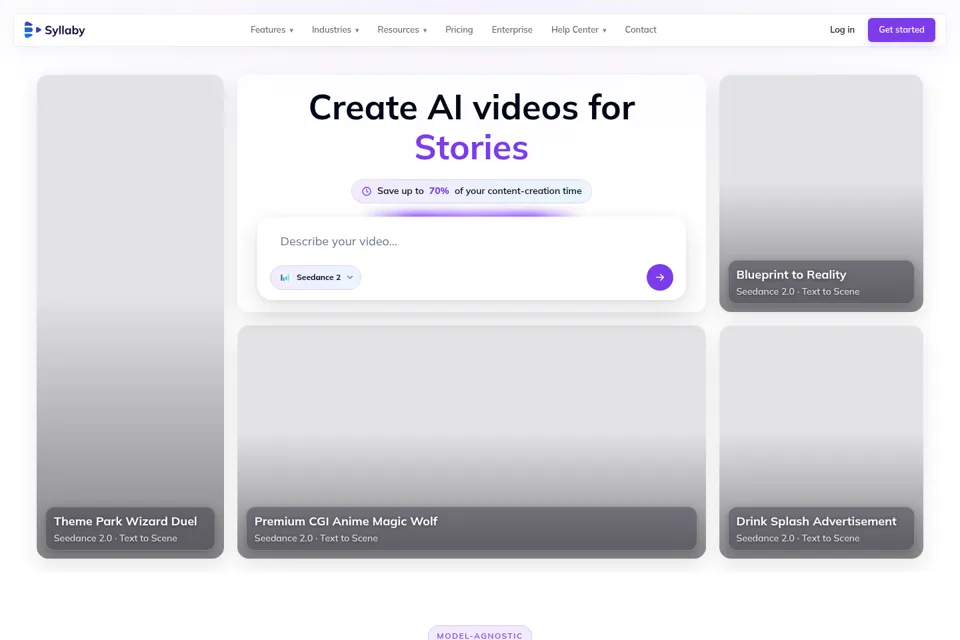Click the purple Stories heading word

471,148
